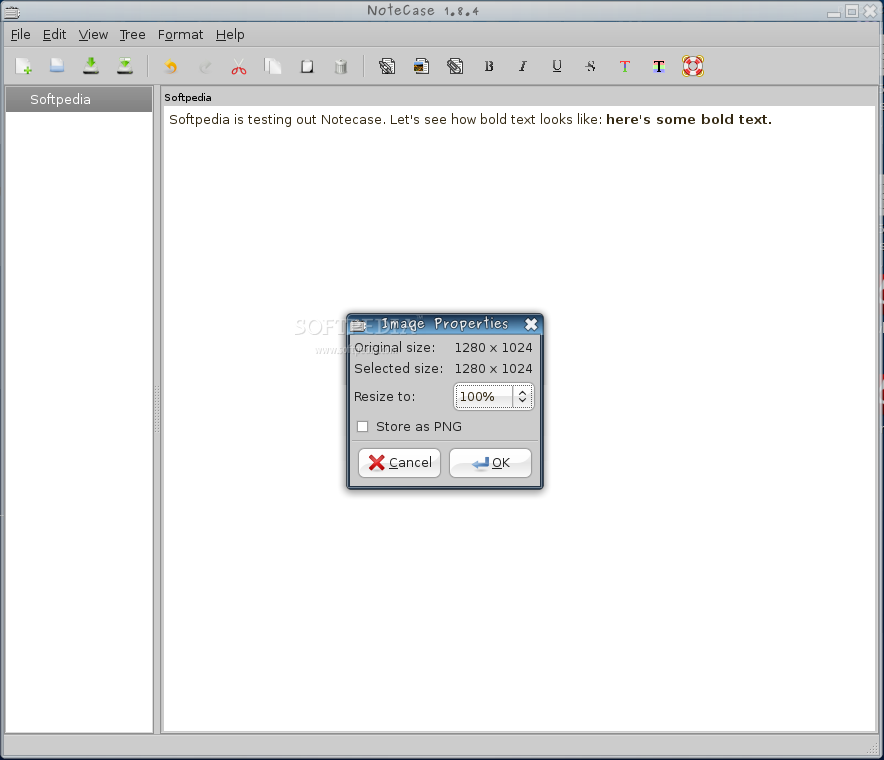884x760 pixels.
Task: Insert a picture using the image icon
Action: 421,67
